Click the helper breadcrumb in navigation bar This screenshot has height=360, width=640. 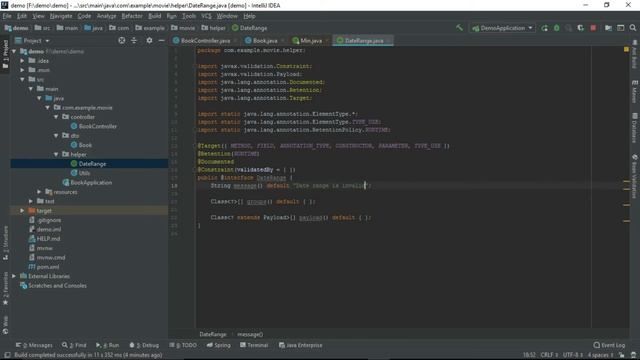point(213,28)
